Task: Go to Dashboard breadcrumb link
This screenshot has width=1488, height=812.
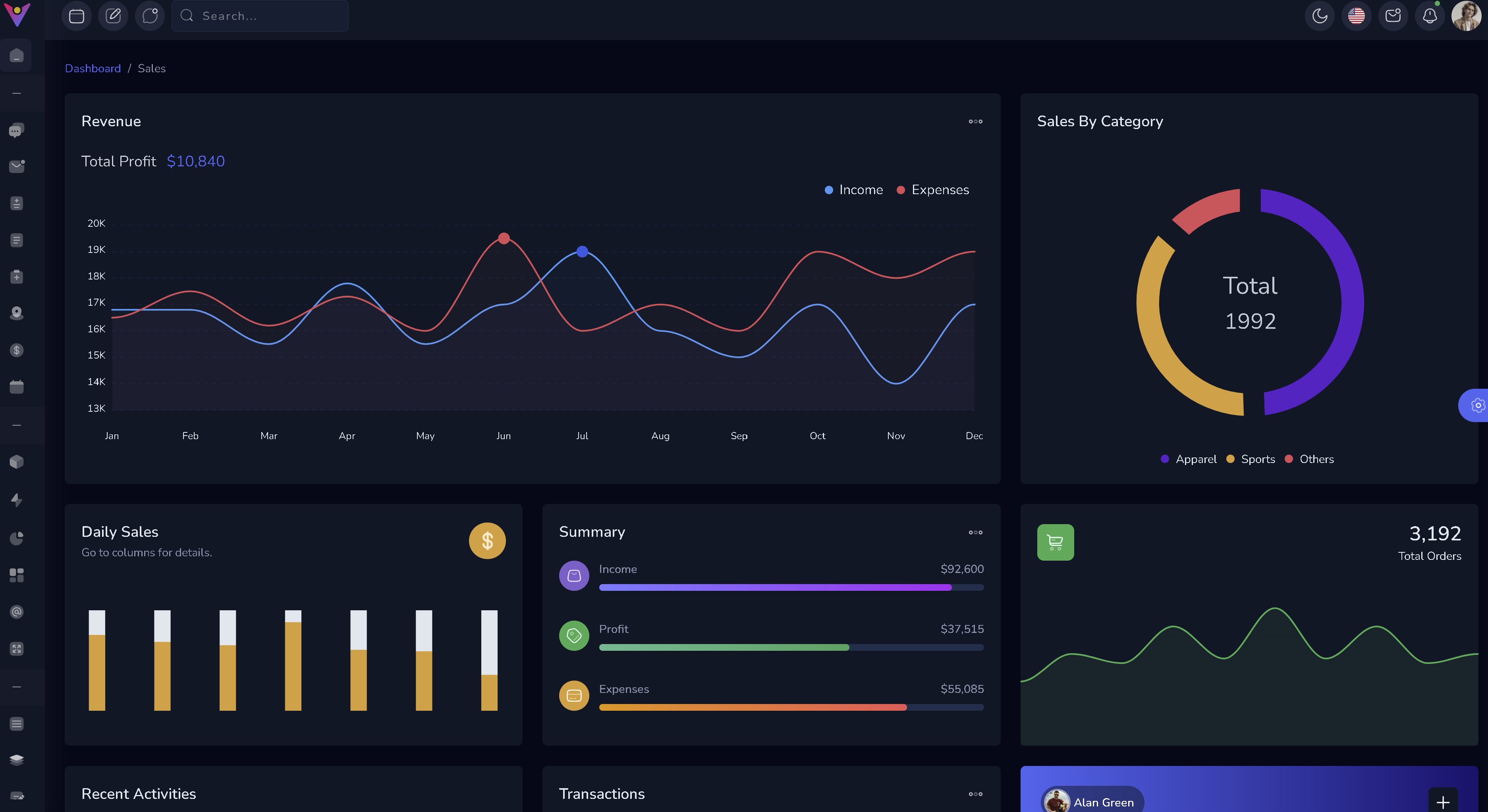Action: coord(93,68)
